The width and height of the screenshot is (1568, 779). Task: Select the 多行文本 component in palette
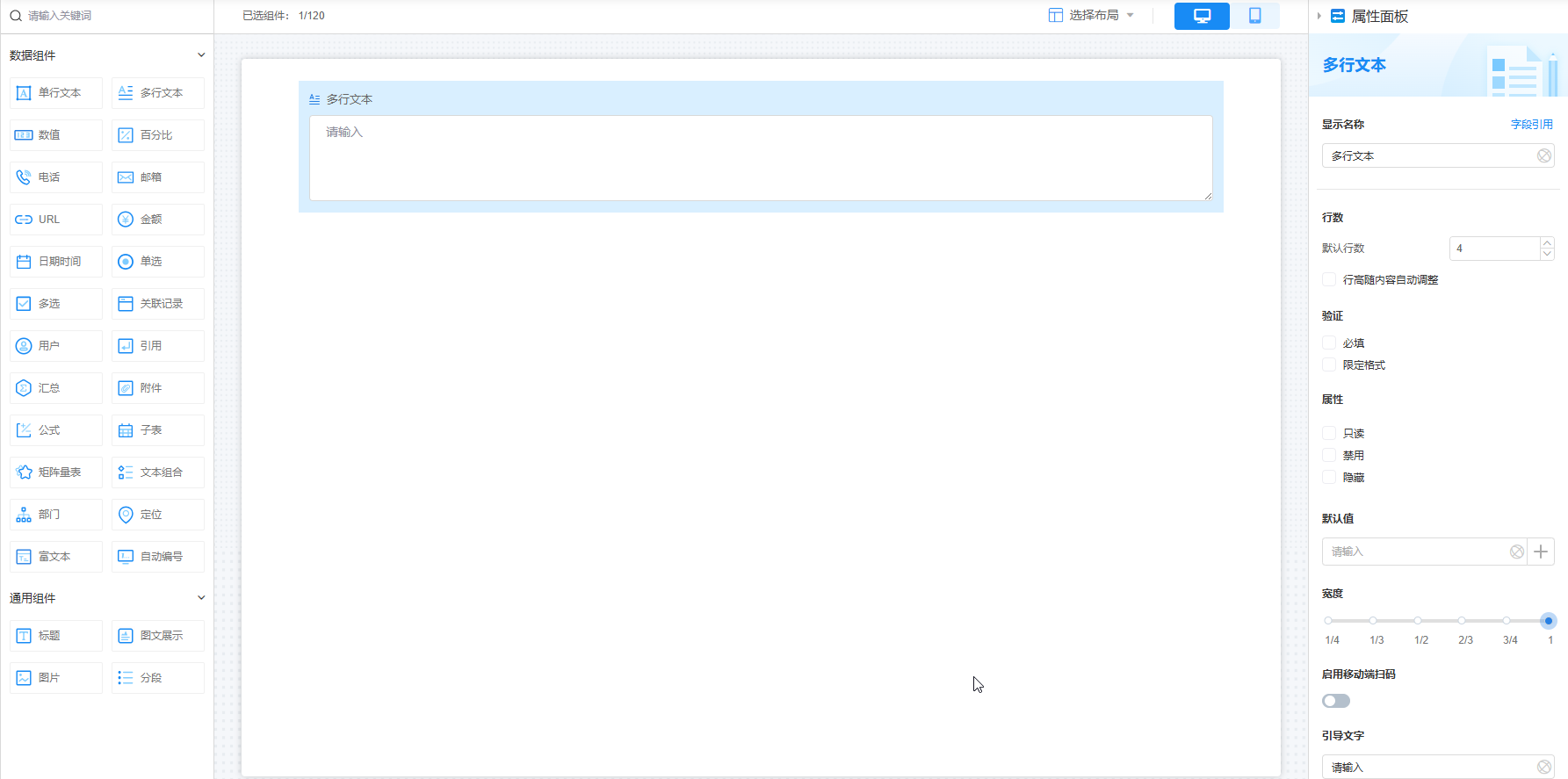(158, 93)
